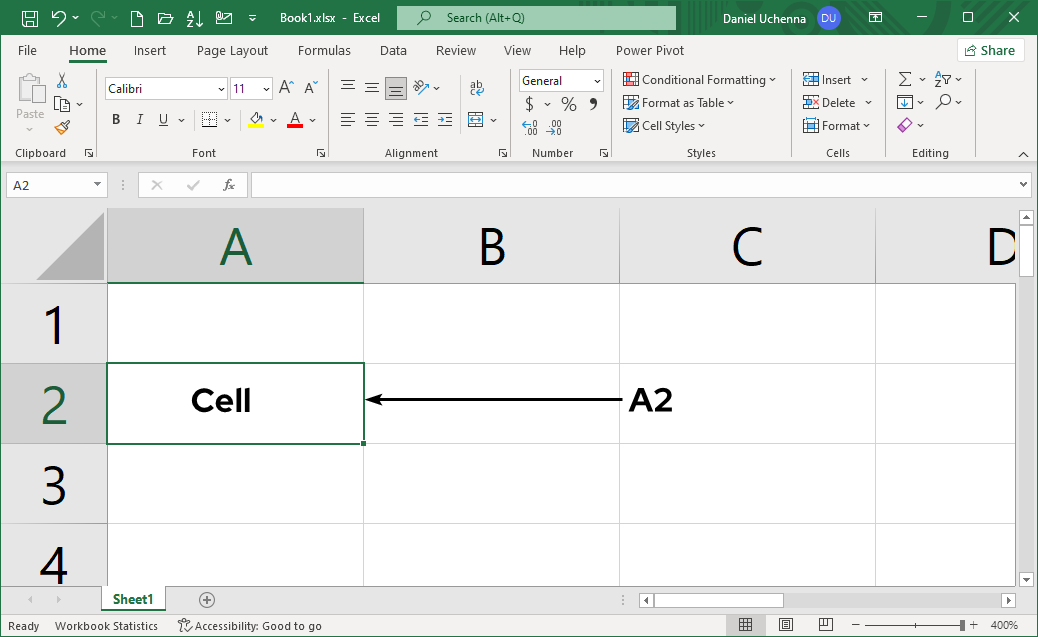Open Conditional Formatting
The height and width of the screenshot is (637, 1038).
click(699, 79)
